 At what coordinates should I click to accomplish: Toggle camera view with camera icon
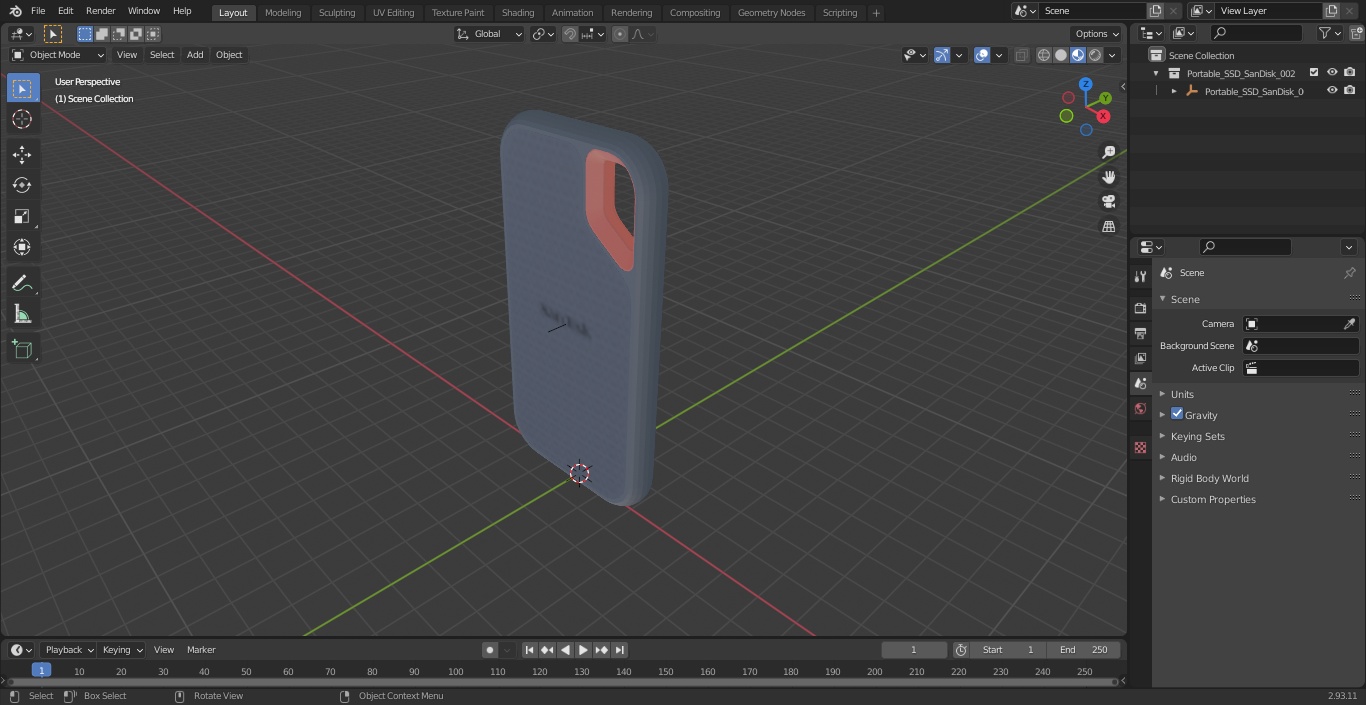pos(1108,202)
